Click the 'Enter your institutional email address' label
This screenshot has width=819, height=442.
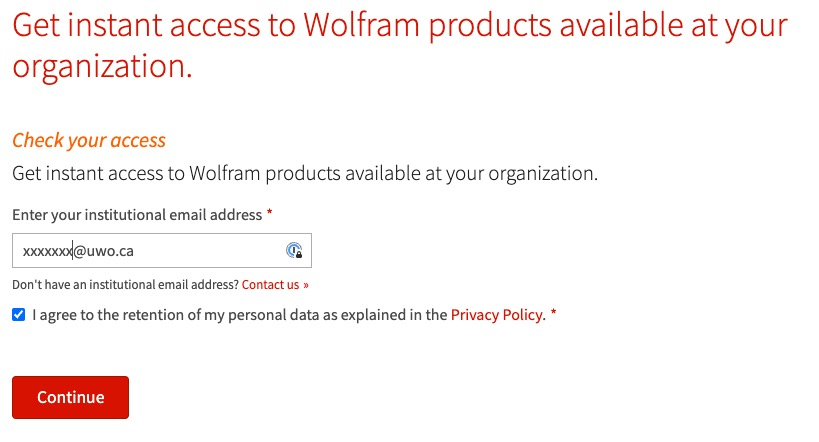click(x=137, y=215)
